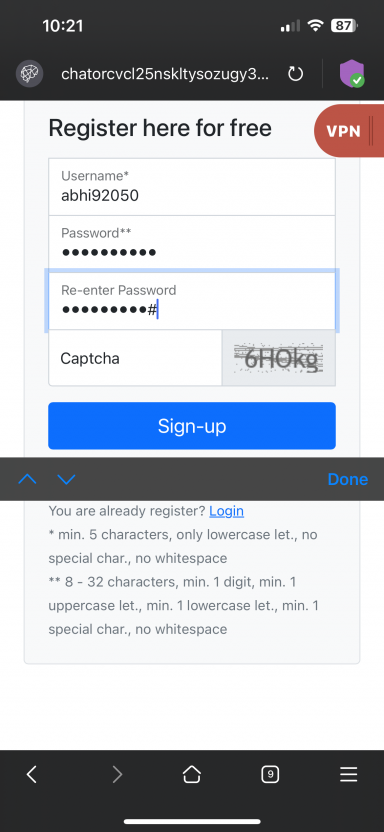This screenshot has width=384, height=832.
Task: Go forward with the right arrow
Action: [x=117, y=775]
